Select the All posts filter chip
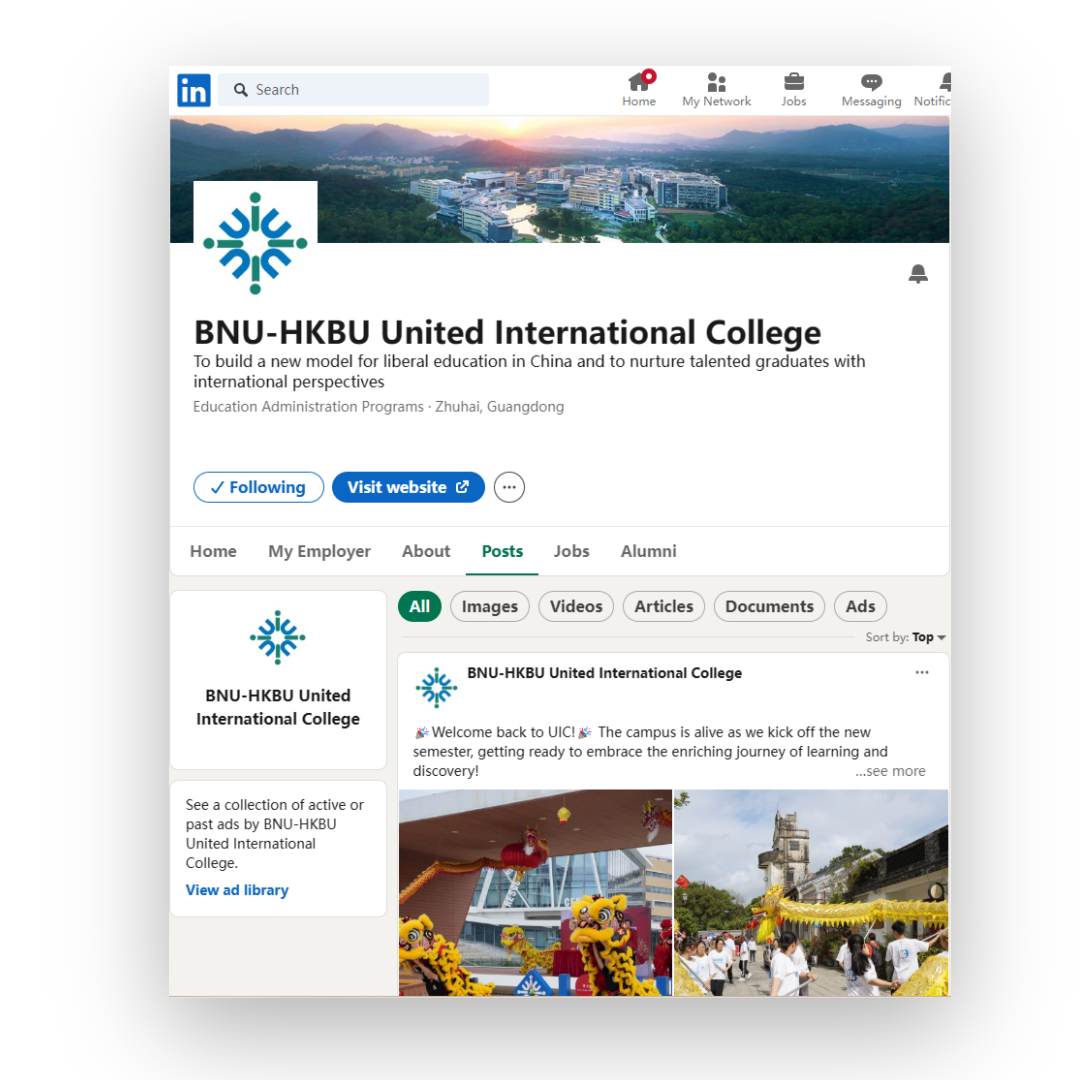Image resolution: width=1080 pixels, height=1080 pixels. pyautogui.click(x=419, y=606)
